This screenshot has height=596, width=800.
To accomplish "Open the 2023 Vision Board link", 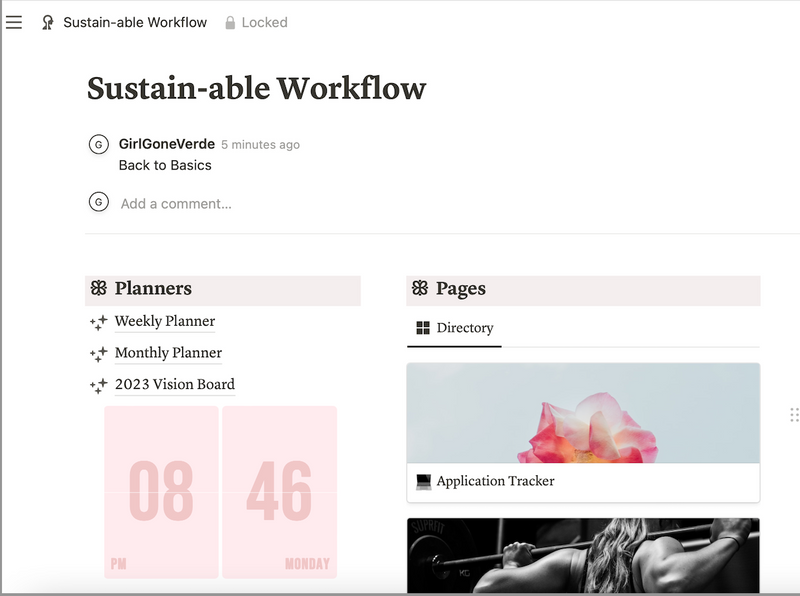I will (x=175, y=385).
